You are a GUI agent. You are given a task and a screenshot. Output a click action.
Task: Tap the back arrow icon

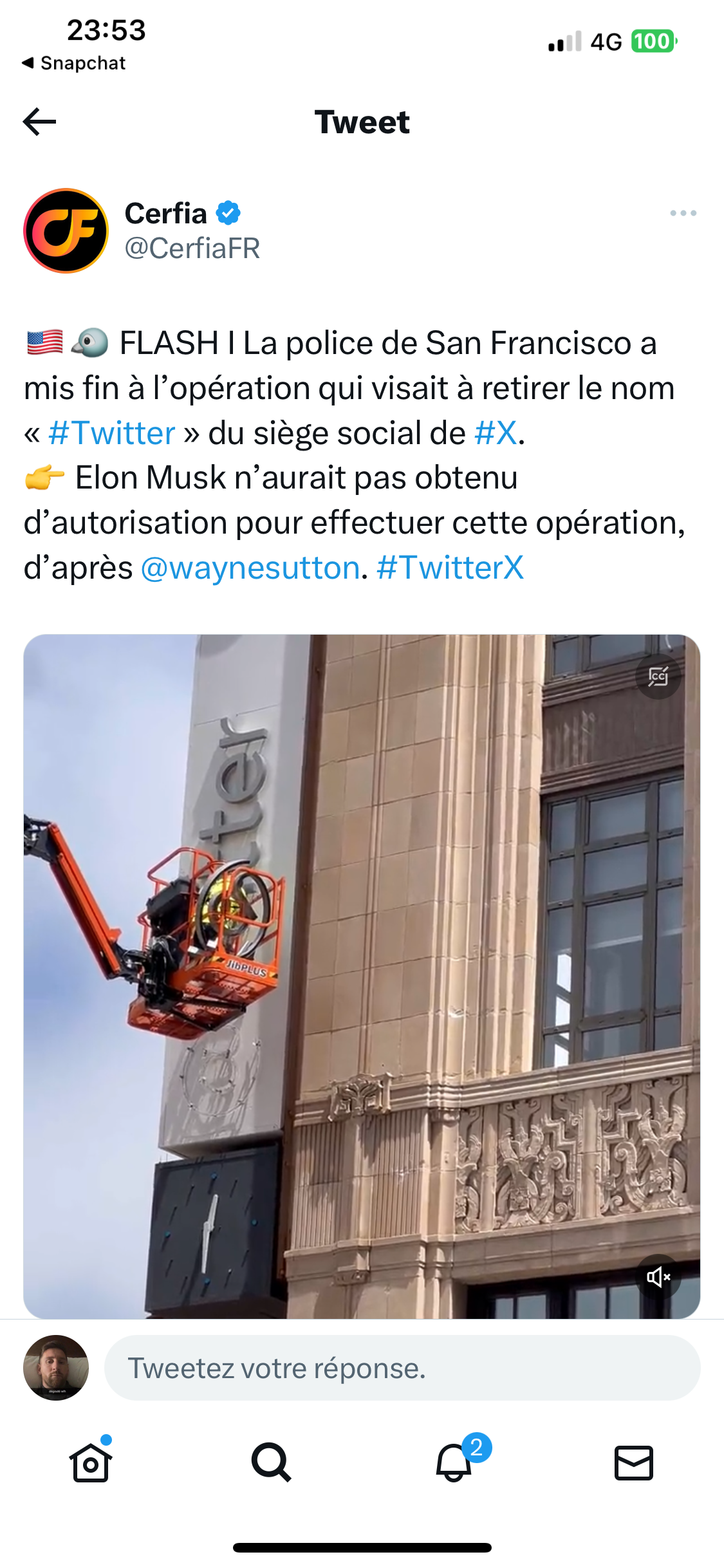40,122
